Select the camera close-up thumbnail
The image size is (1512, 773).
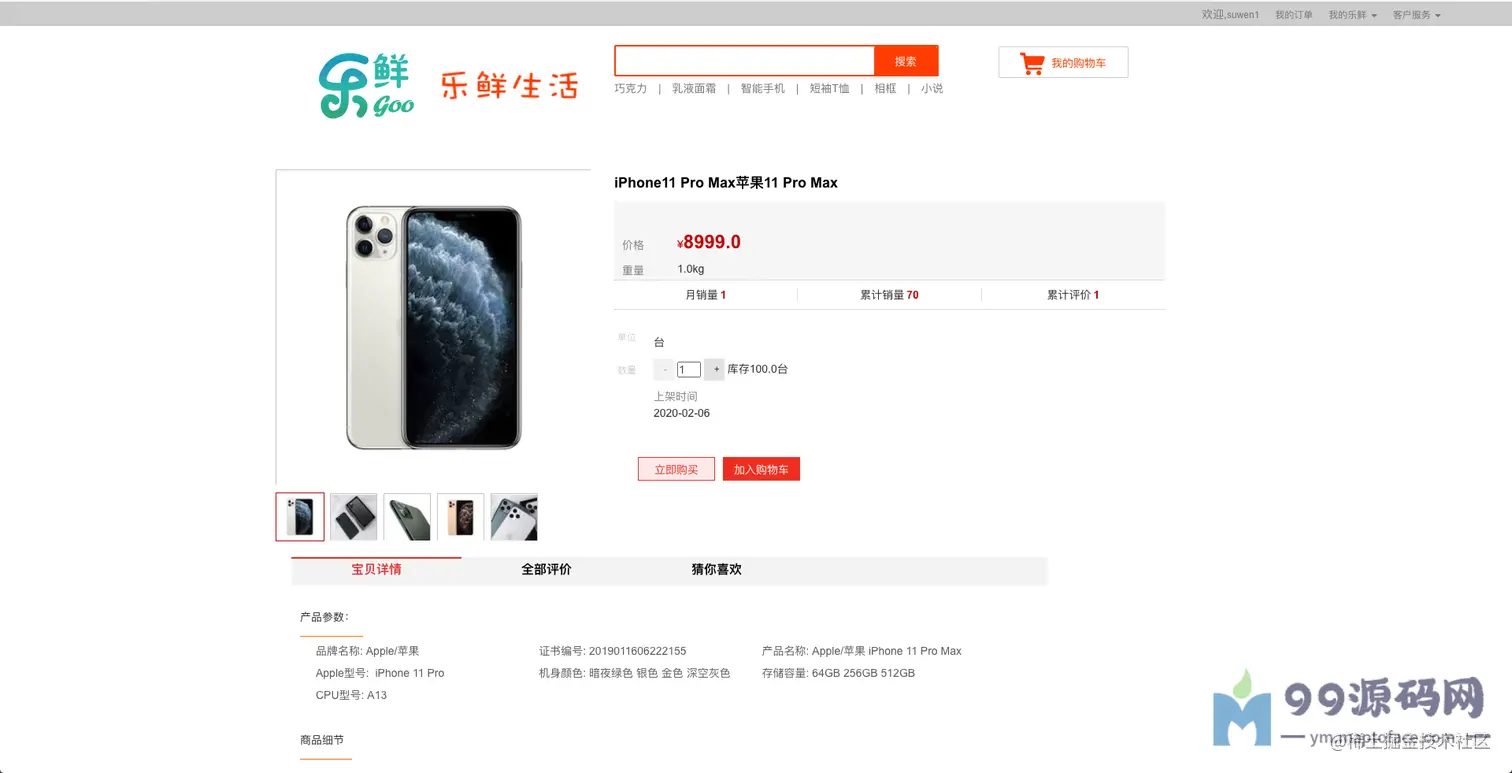coord(514,517)
